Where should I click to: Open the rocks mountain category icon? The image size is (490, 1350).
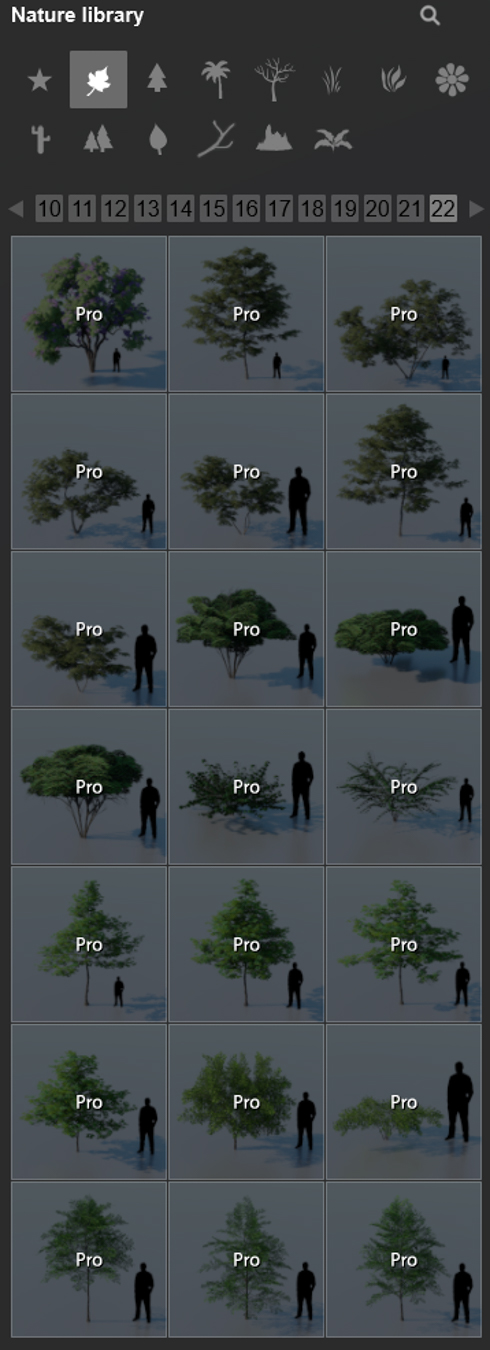click(x=274, y=138)
